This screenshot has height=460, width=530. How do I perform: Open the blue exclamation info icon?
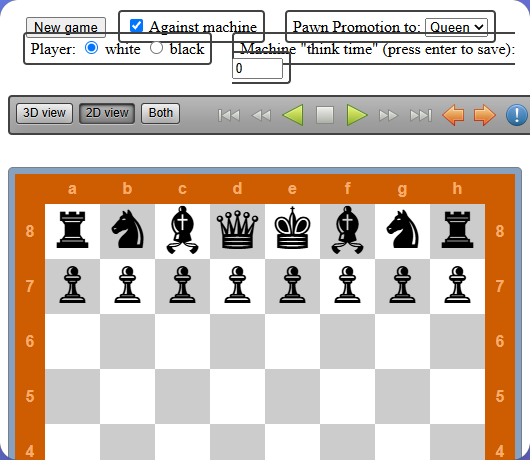(x=516, y=115)
